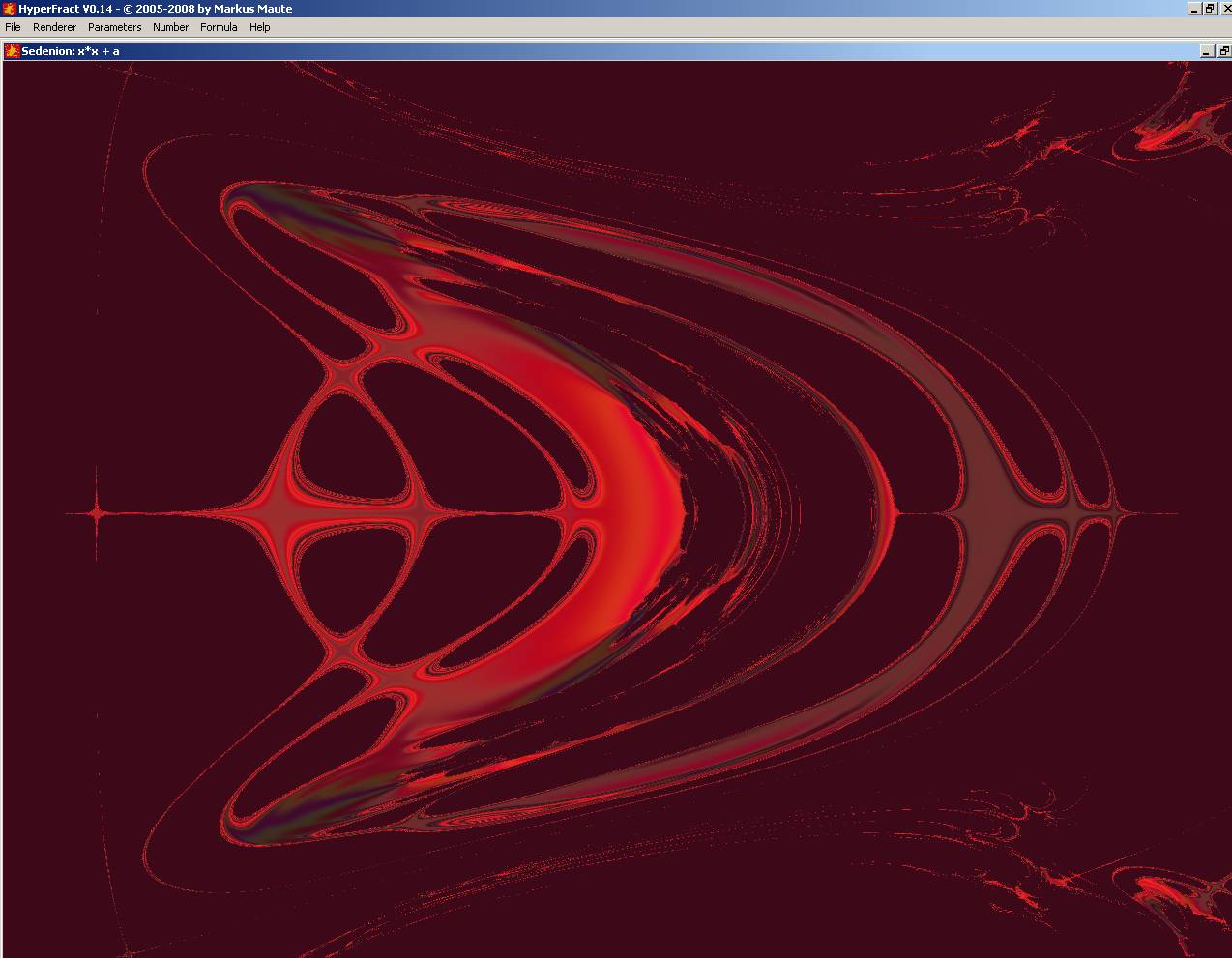The height and width of the screenshot is (958, 1232).
Task: Click the HyperFract app icon in title bar
Action: point(9,9)
